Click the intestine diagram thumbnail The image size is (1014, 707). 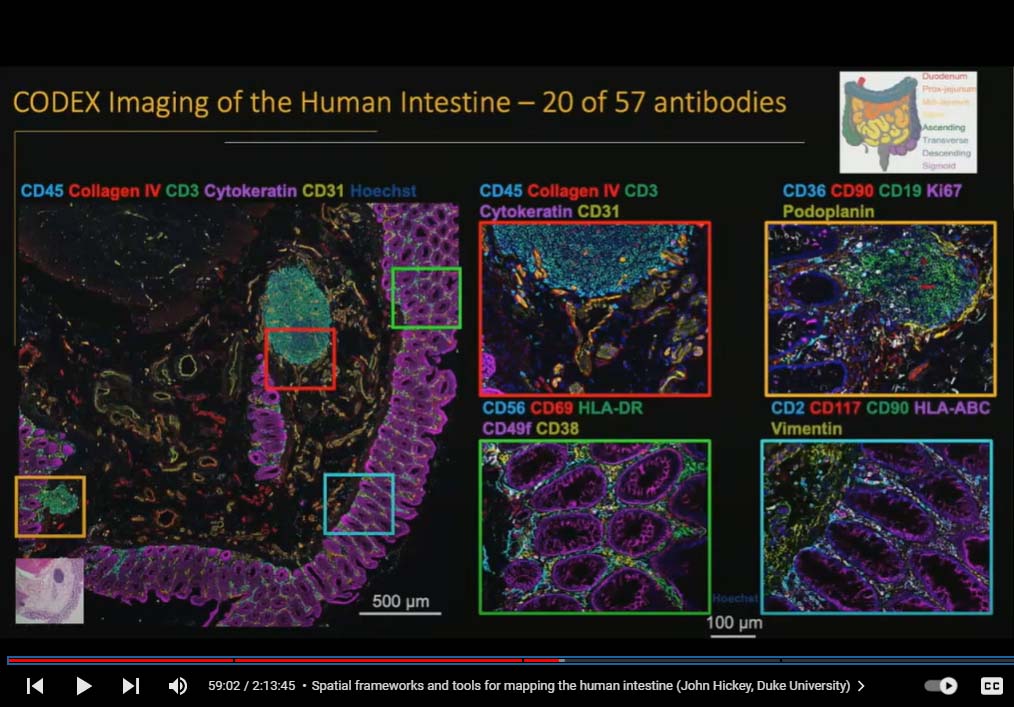[x=908, y=122]
